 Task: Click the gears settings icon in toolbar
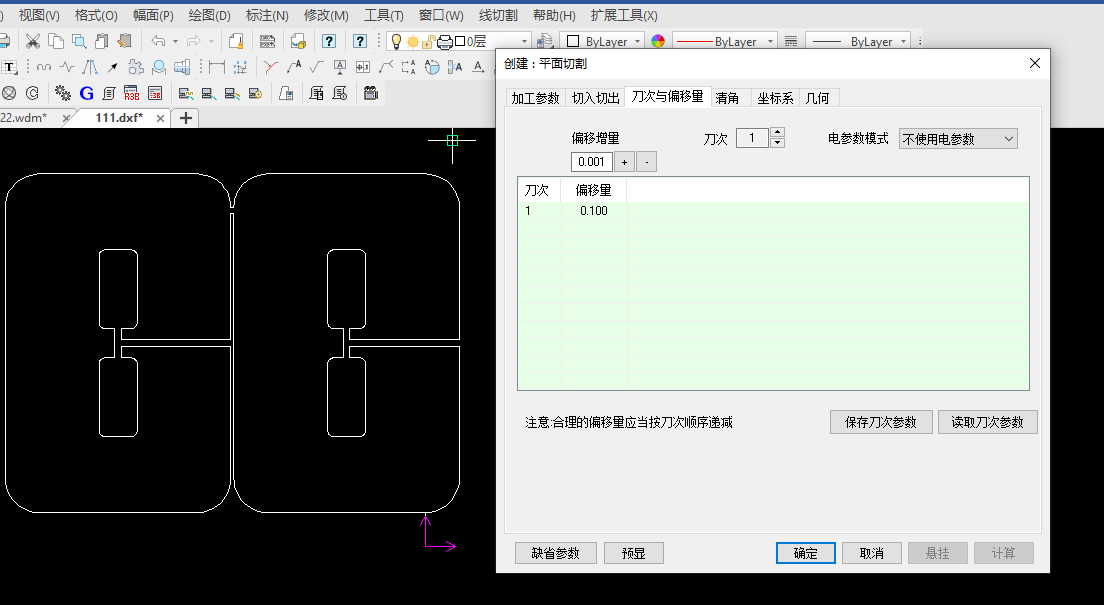tap(63, 93)
